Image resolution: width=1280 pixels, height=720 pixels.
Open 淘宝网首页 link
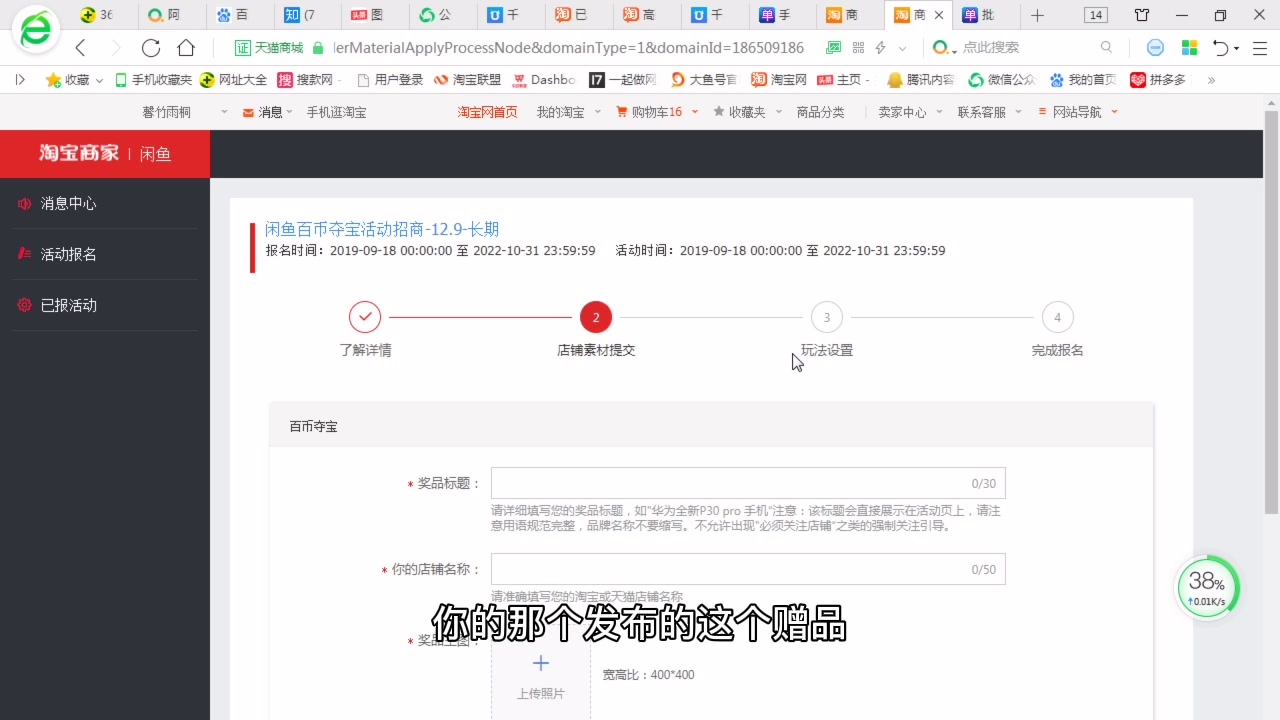[x=488, y=112]
